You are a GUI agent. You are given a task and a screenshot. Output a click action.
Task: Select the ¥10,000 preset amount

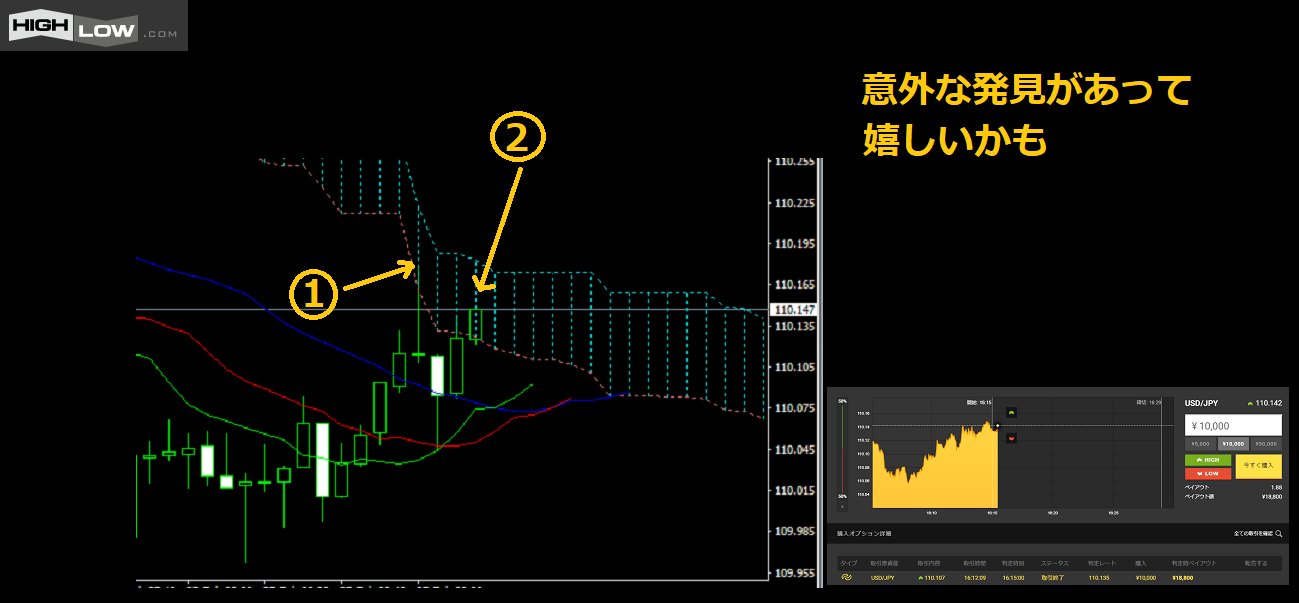click(x=1233, y=443)
